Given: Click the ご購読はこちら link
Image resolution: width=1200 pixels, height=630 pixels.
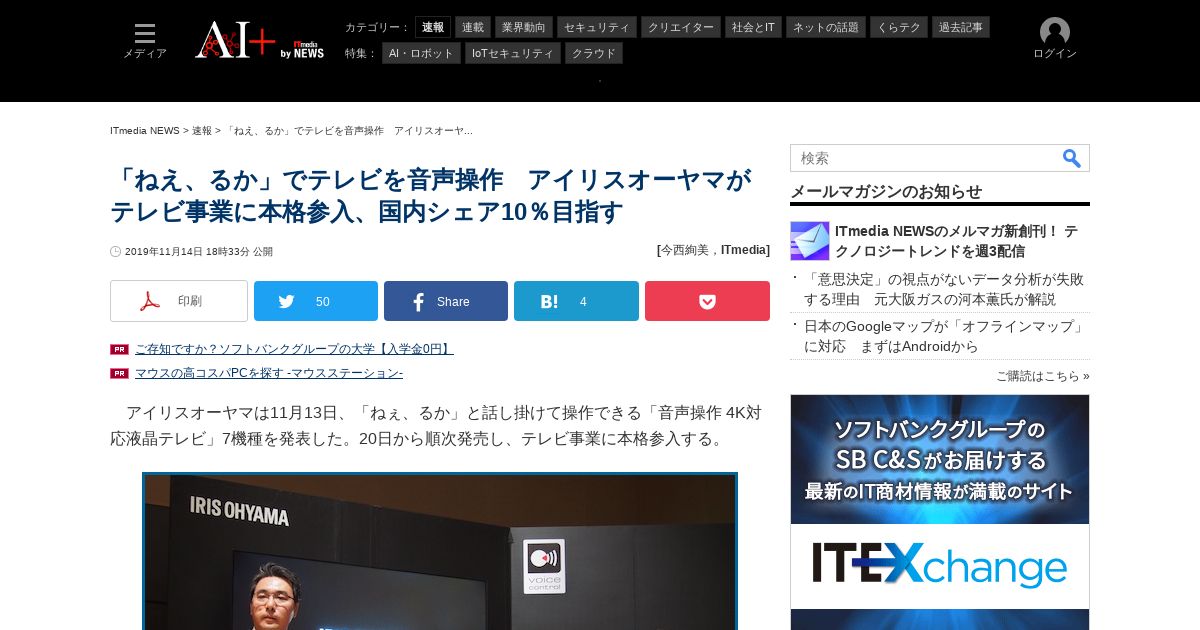Looking at the screenshot, I should pos(1042,376).
